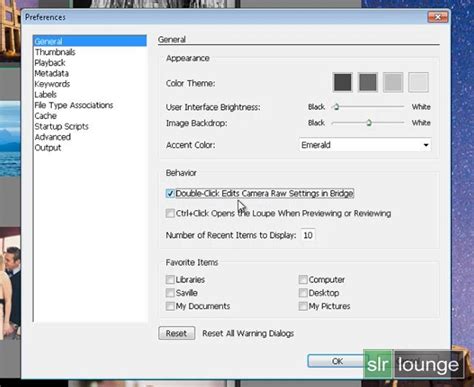Open the Cache preferences category

tap(45, 116)
